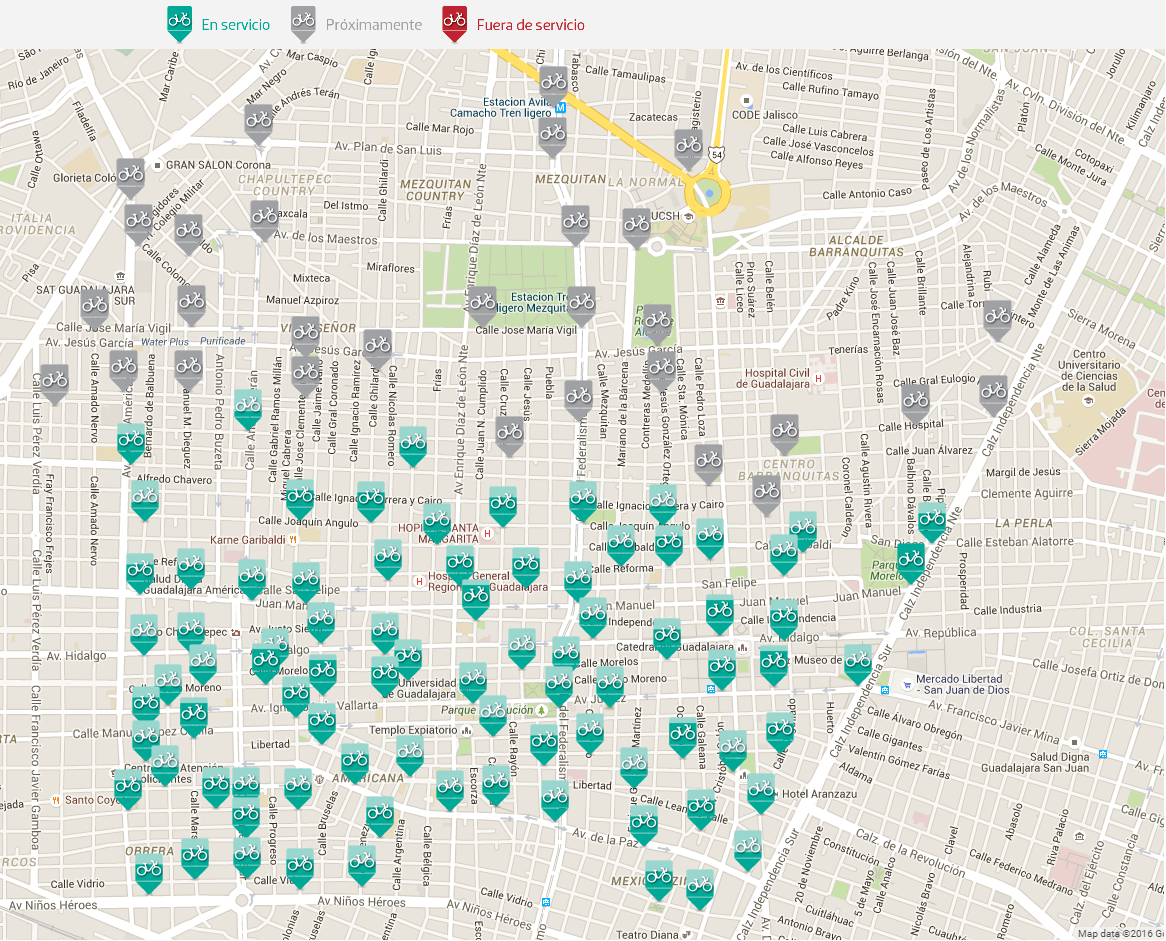The height and width of the screenshot is (941, 1166).
Task: Click the Próximamente legend text
Action: 373,25
